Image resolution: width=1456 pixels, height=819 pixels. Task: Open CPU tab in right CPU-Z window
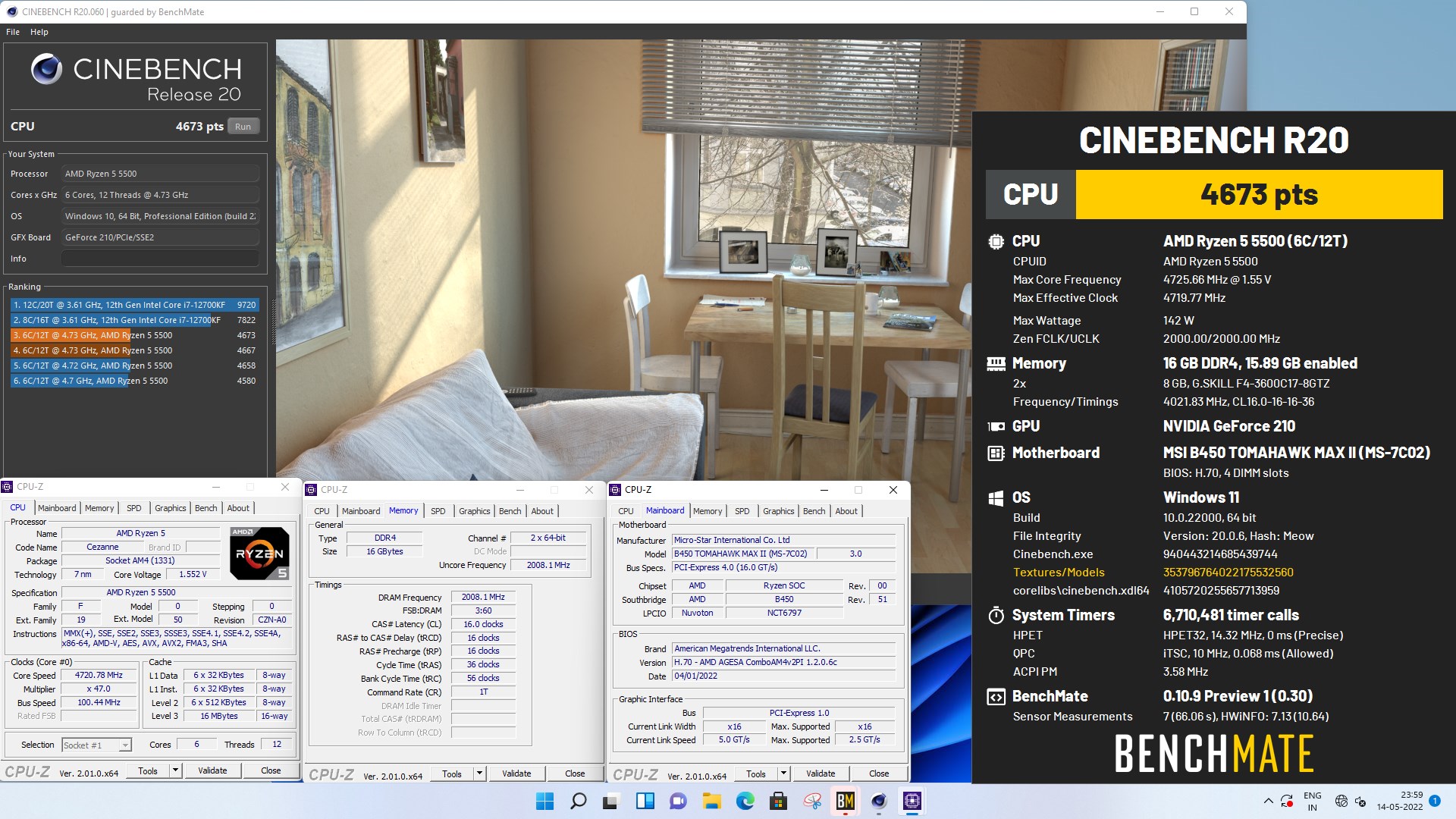click(x=626, y=511)
